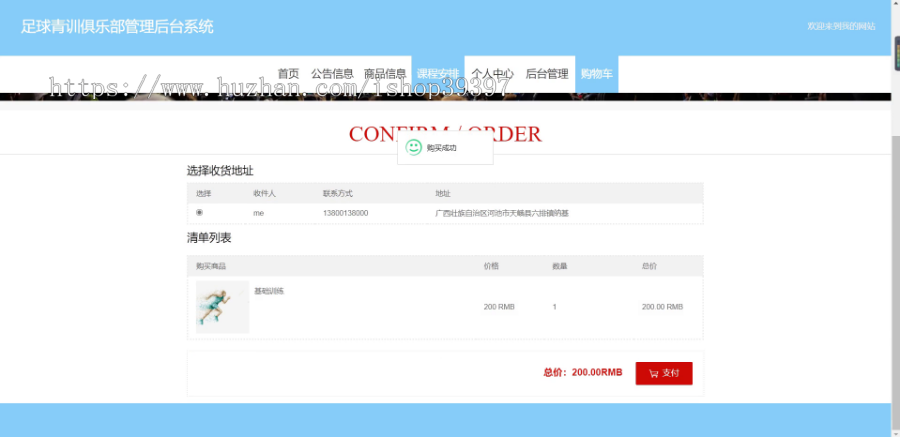Open the 购物车 page

[596, 74]
